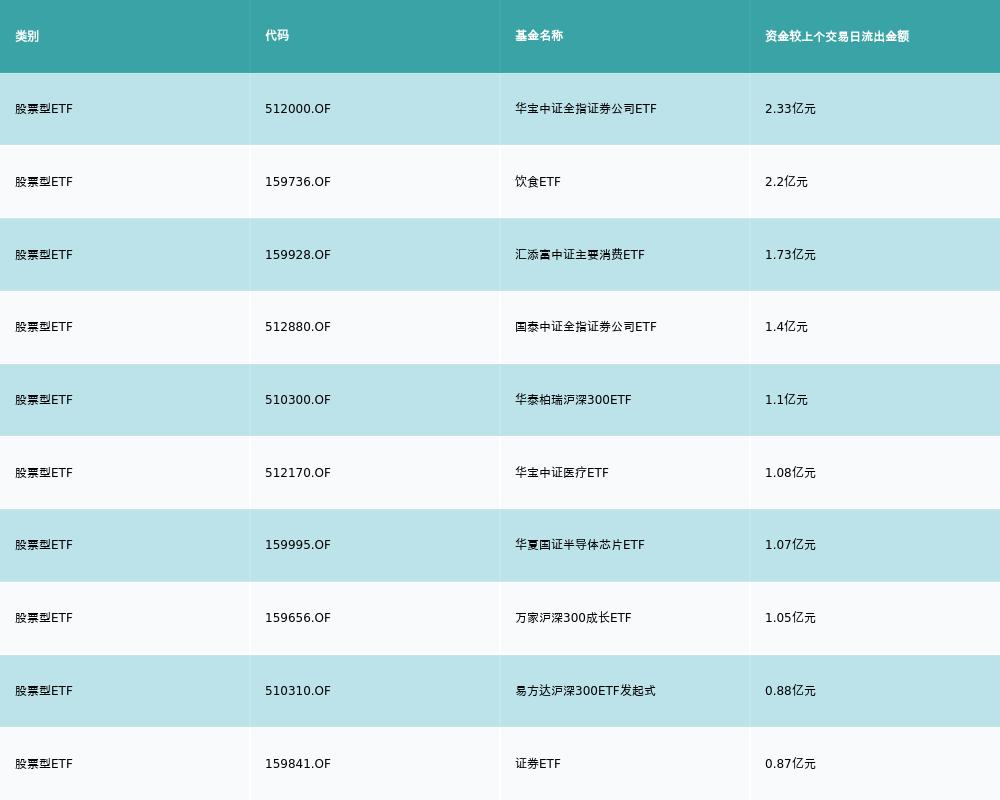
Task: Click fund code 159656.OF
Action: point(298,618)
